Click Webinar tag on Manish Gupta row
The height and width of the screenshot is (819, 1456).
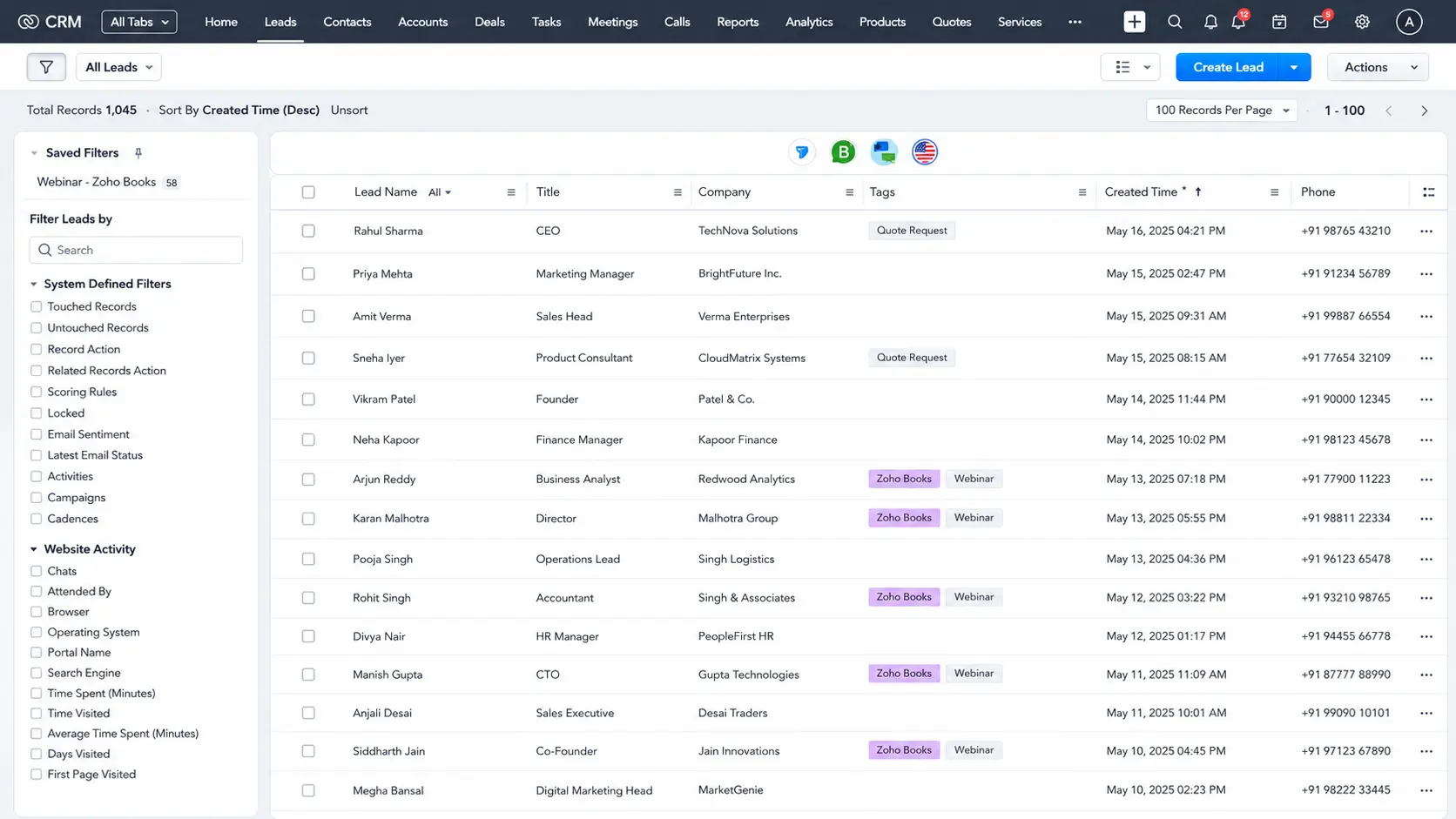tap(974, 674)
